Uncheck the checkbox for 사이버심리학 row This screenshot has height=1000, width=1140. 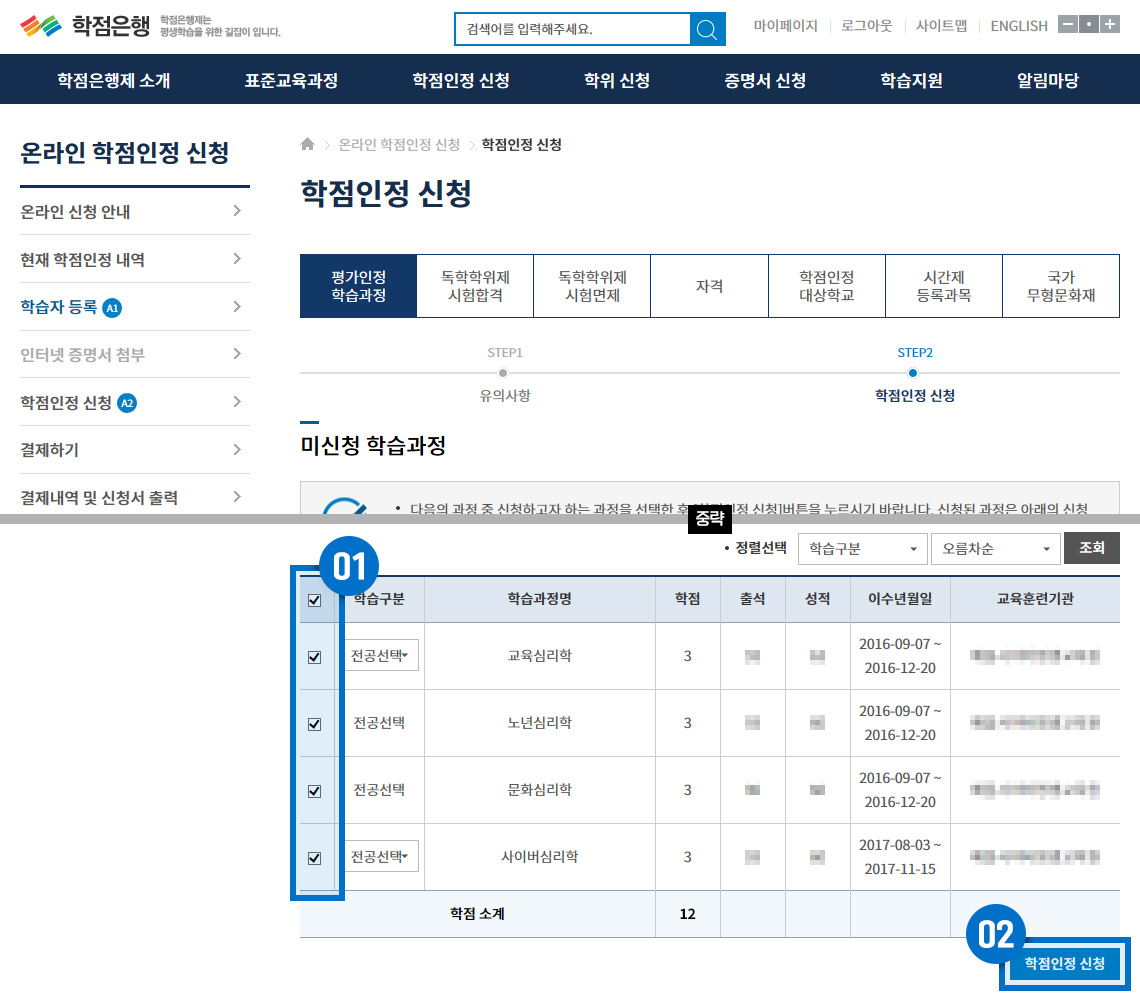click(315, 858)
